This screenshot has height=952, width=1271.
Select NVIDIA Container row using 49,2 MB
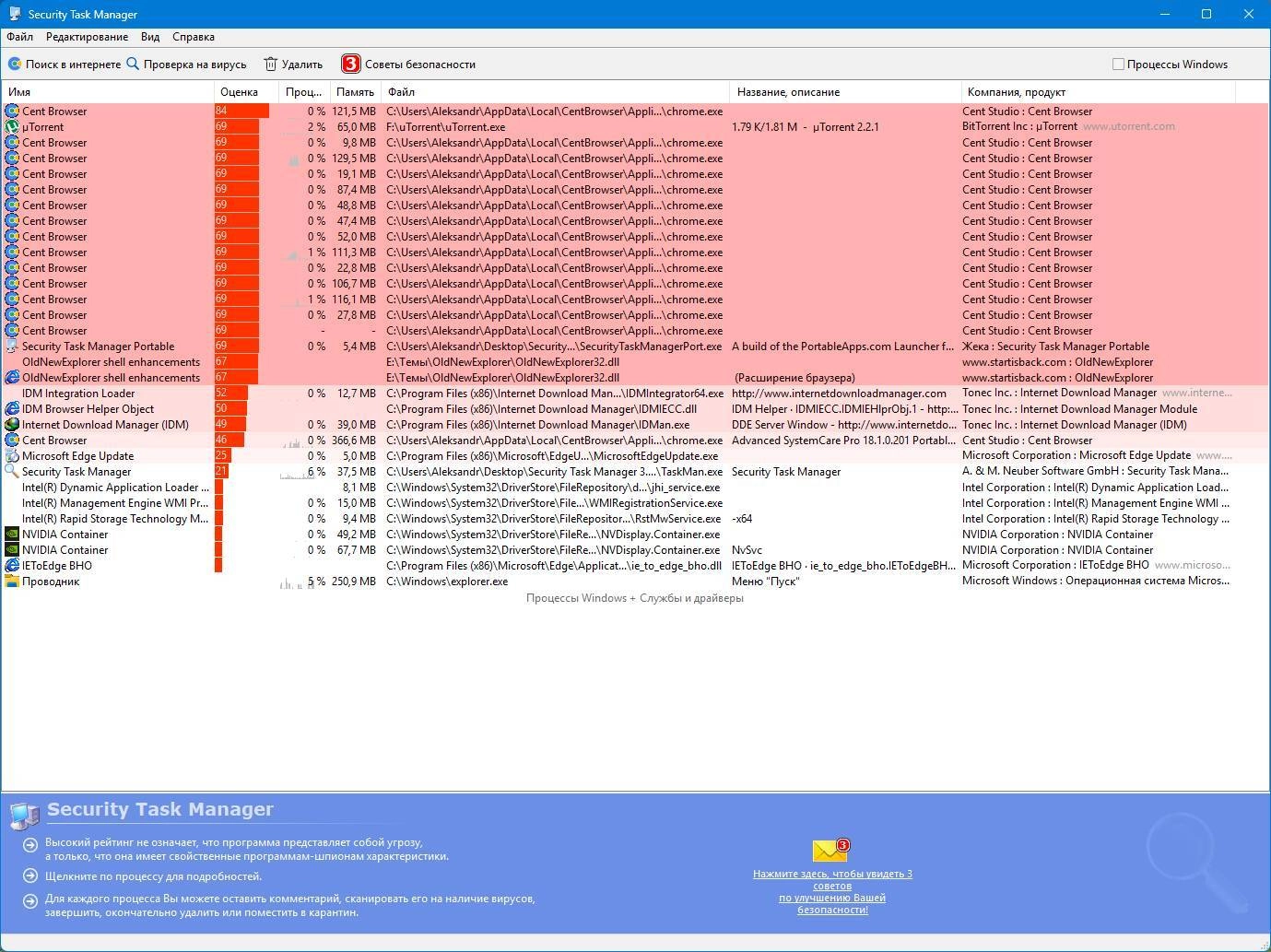coord(635,535)
